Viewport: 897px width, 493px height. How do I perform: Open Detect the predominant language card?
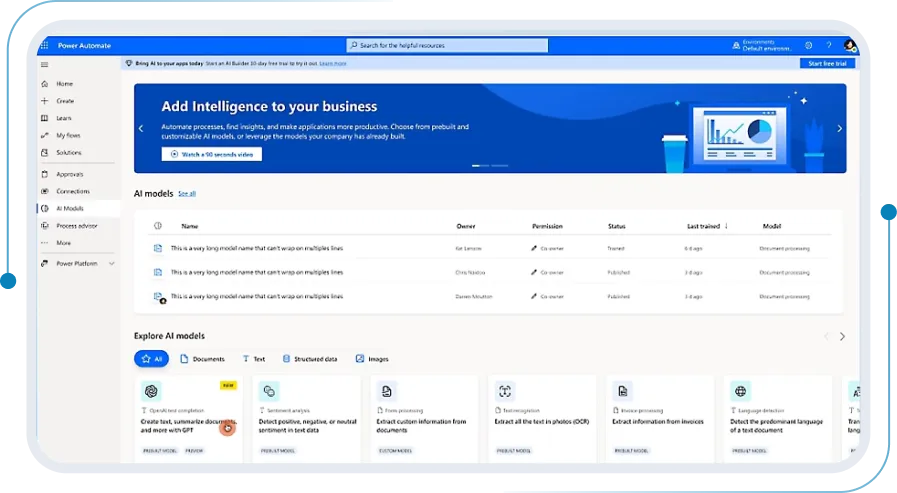pyautogui.click(x=778, y=419)
